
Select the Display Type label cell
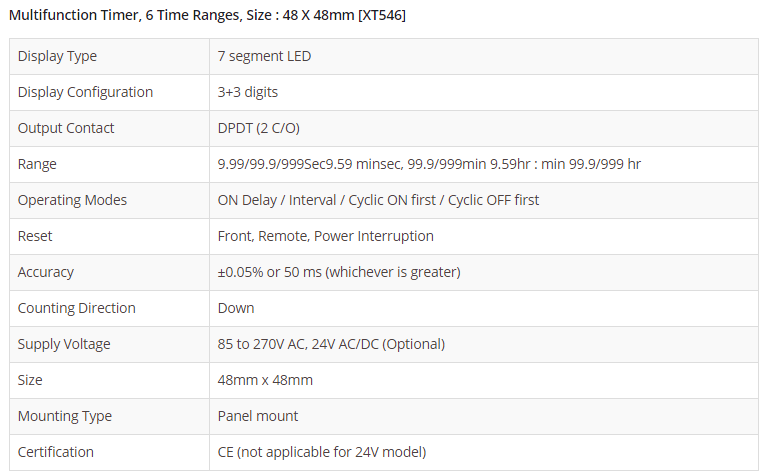[x=57, y=56]
